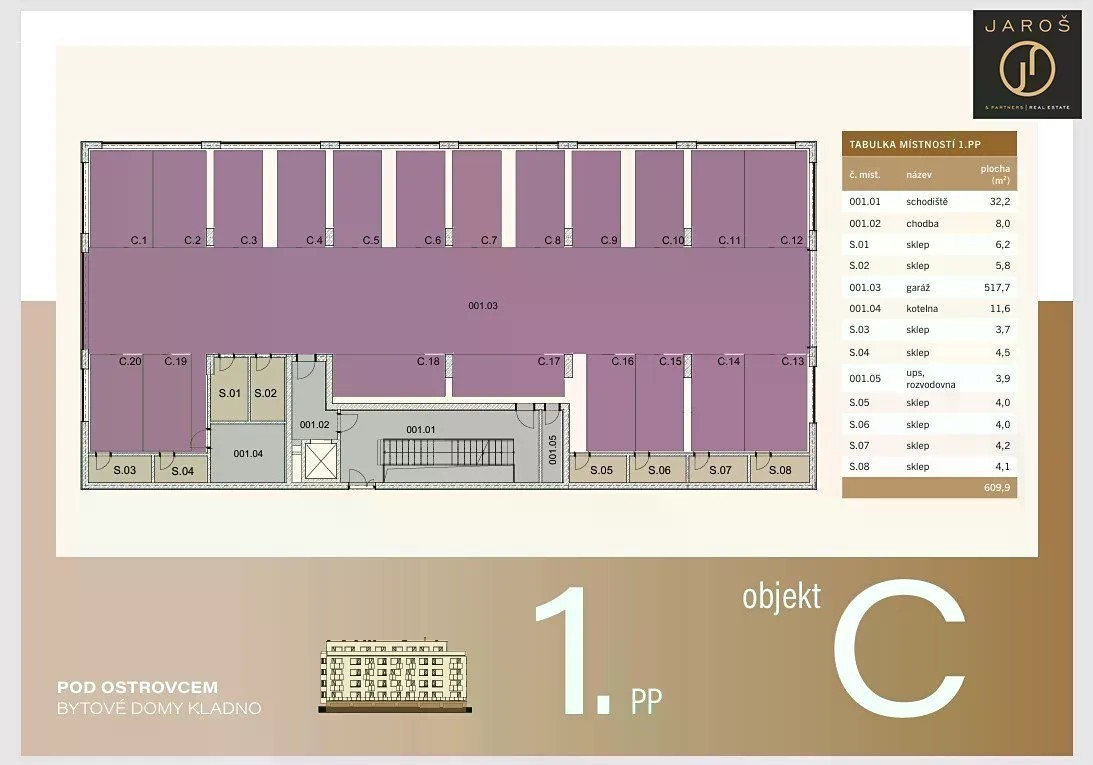The image size is (1093, 765).
Task: Click the kotelna row in the table
Action: (929, 308)
